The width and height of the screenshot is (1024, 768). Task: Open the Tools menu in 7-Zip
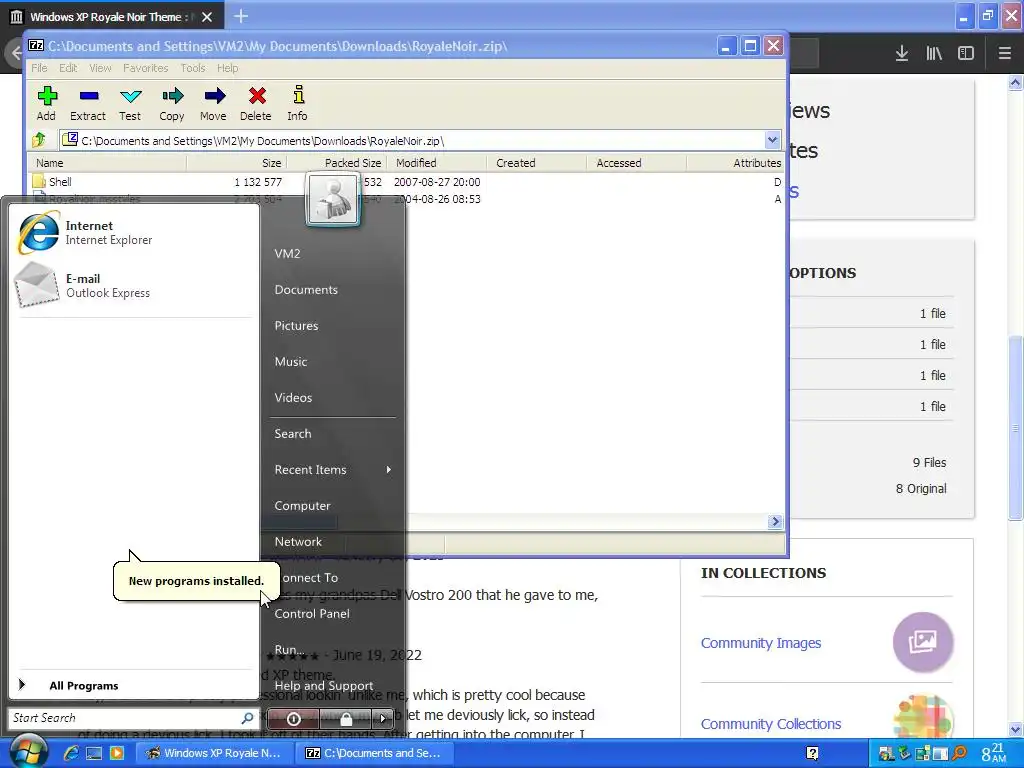coord(193,68)
